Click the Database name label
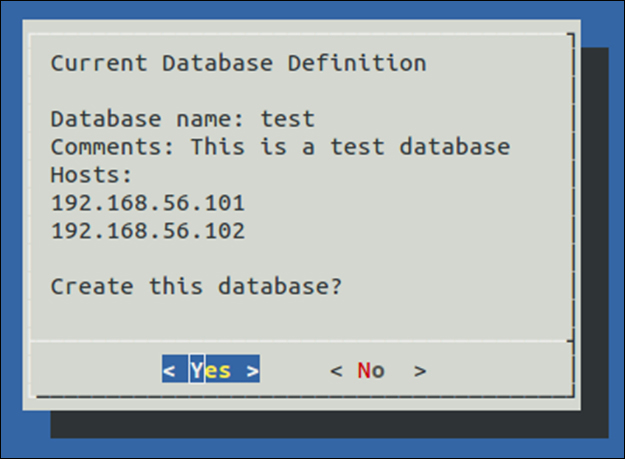Image resolution: width=625 pixels, height=459 pixels. tap(147, 119)
